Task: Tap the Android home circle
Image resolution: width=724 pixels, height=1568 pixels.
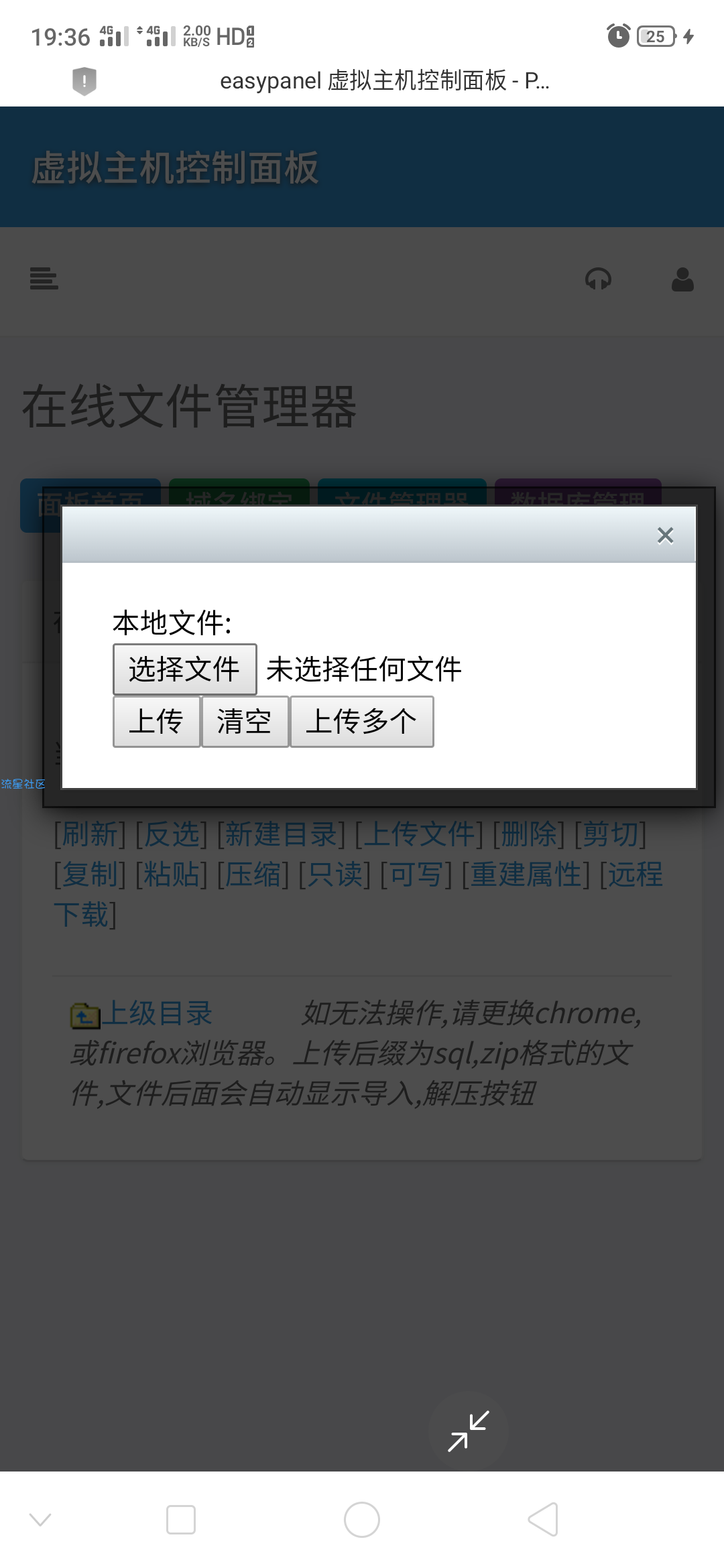Action: [x=362, y=1519]
